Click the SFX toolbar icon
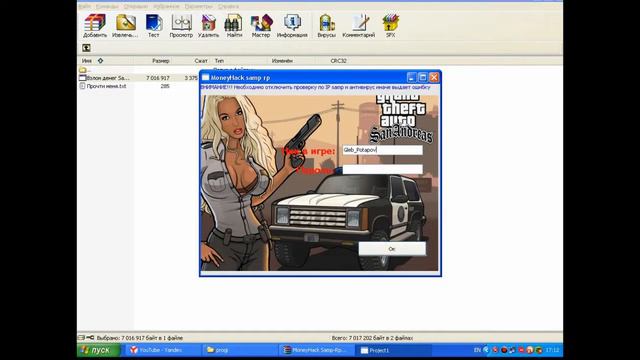 (x=390, y=25)
